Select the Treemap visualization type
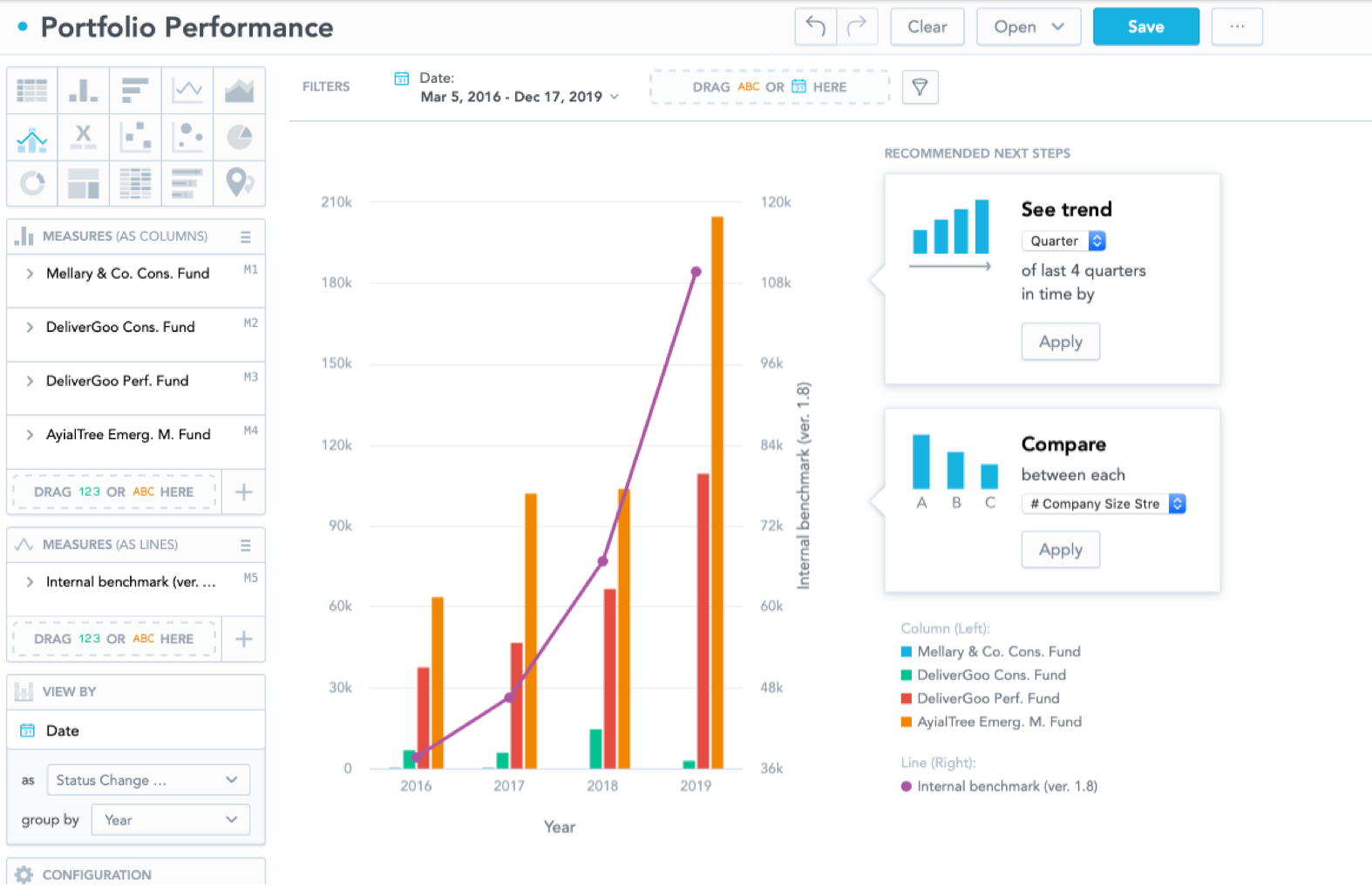Screen dimensions: 1372x896 [x=84, y=183]
